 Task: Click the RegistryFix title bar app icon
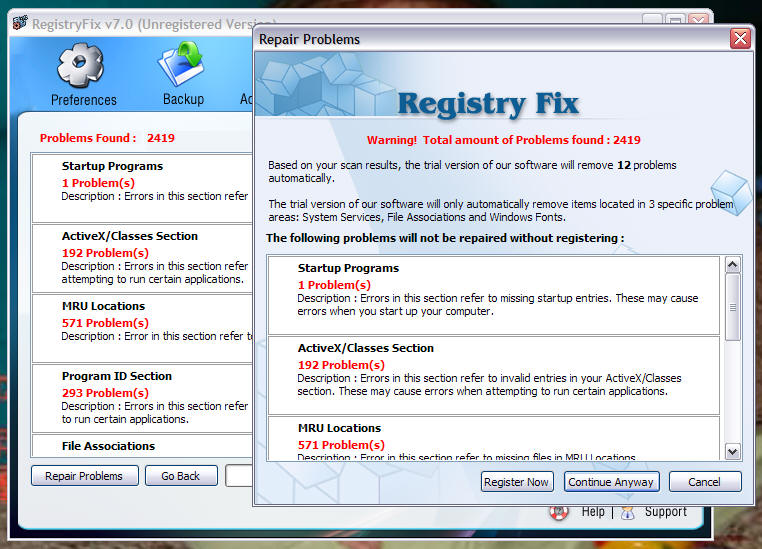coord(20,22)
